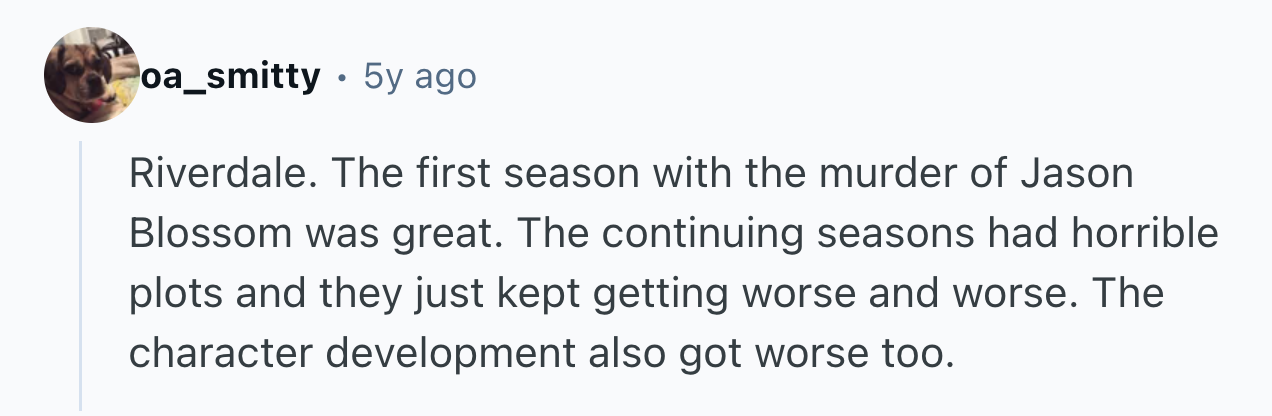Open the oa_smitty user avatar
The width and height of the screenshot is (1272, 416).
point(91,76)
